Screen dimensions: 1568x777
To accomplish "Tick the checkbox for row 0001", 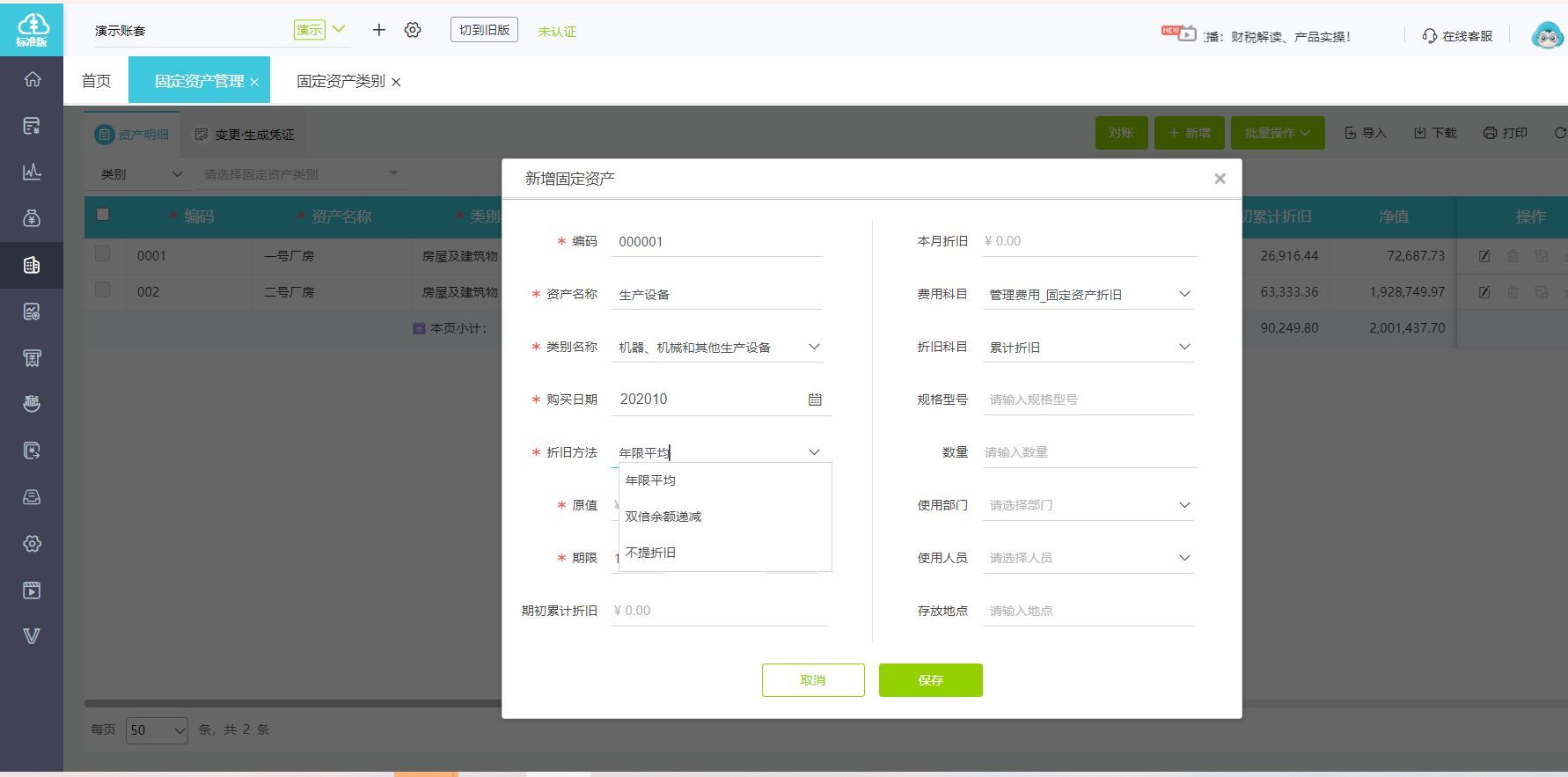I will (103, 254).
